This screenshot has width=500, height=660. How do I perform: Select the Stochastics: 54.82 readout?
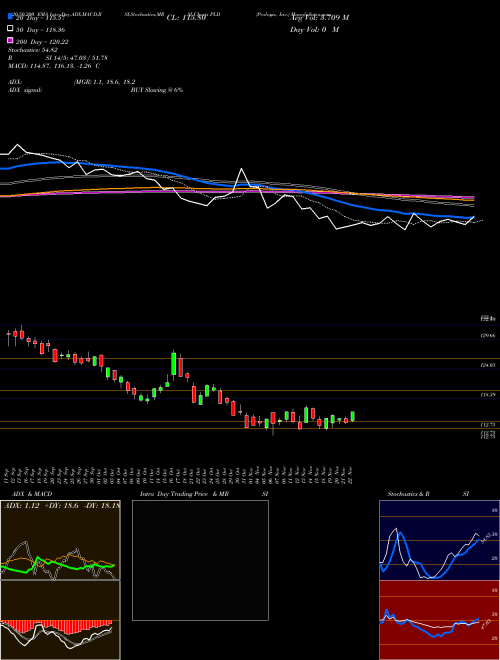click(32, 50)
